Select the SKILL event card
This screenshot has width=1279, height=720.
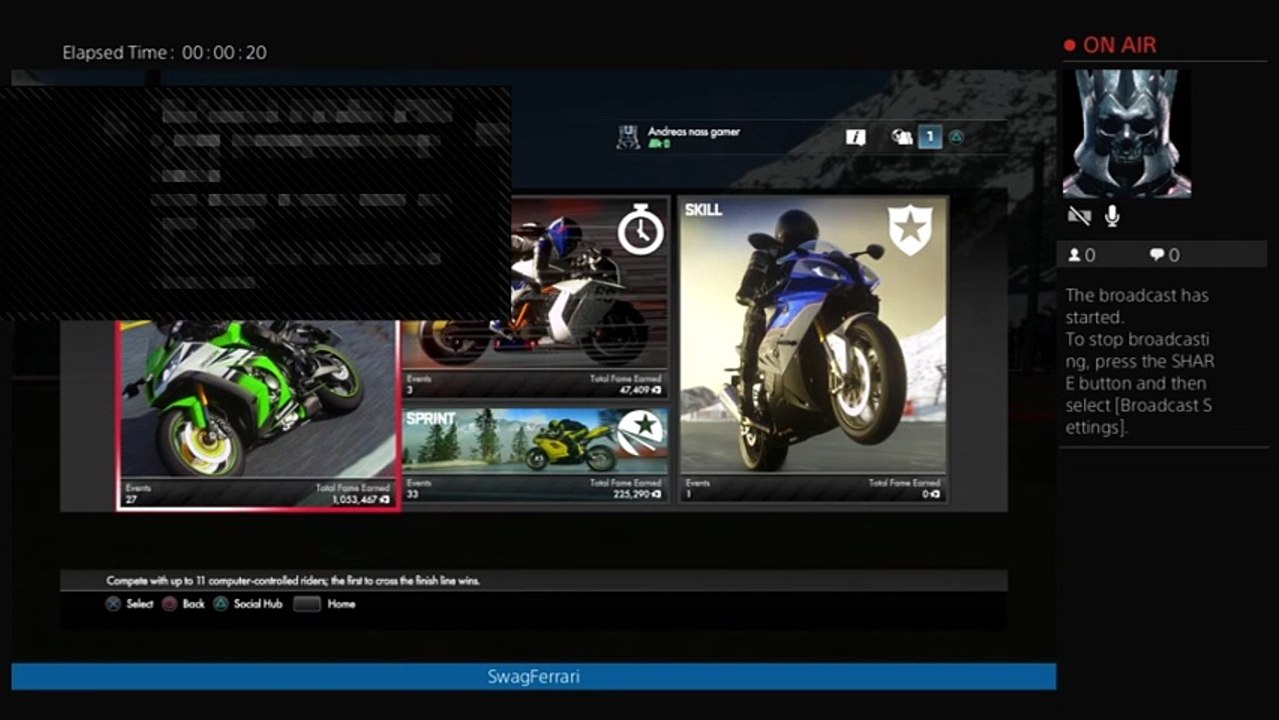tap(812, 349)
